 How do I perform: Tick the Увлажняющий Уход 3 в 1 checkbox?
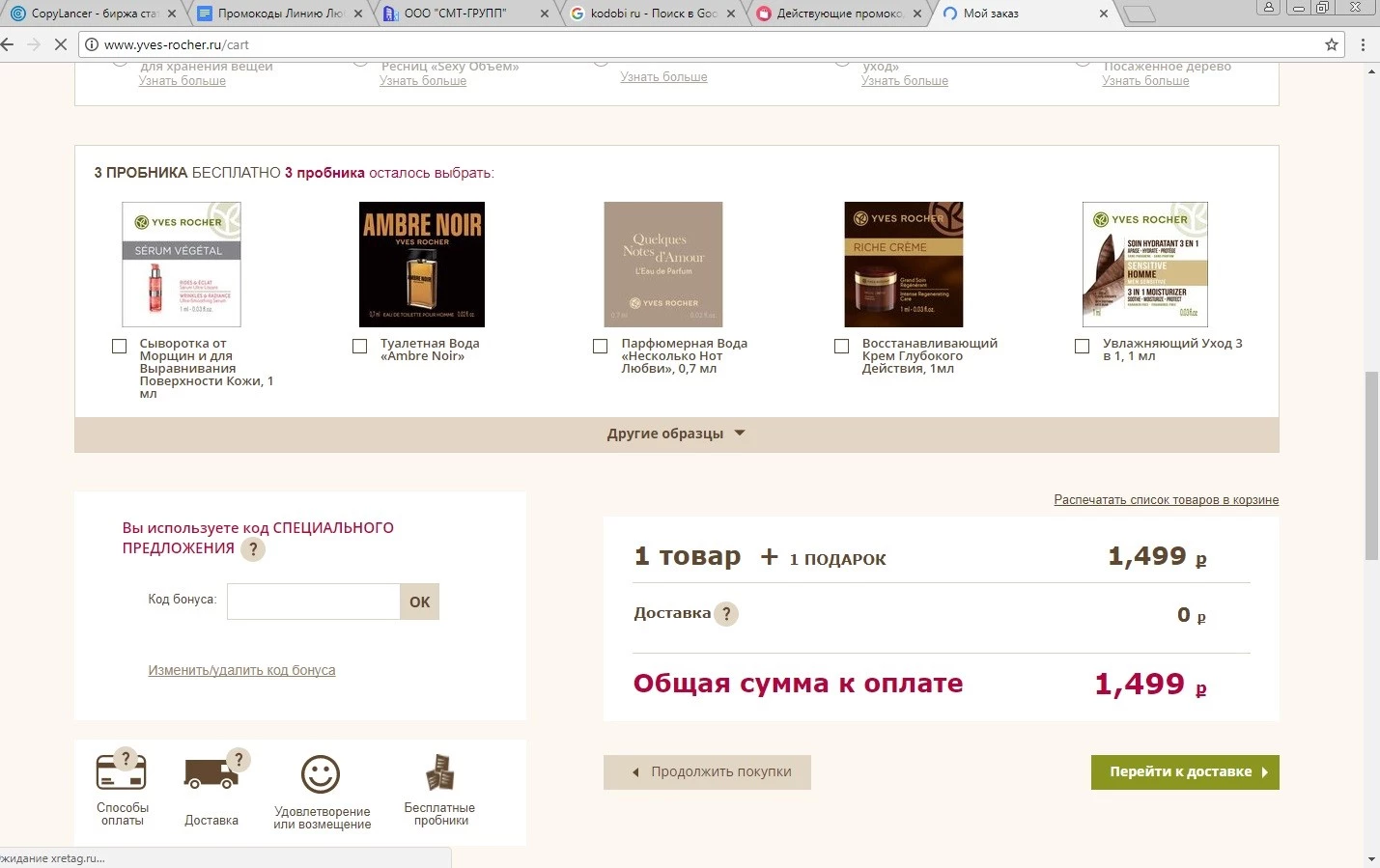(1083, 346)
